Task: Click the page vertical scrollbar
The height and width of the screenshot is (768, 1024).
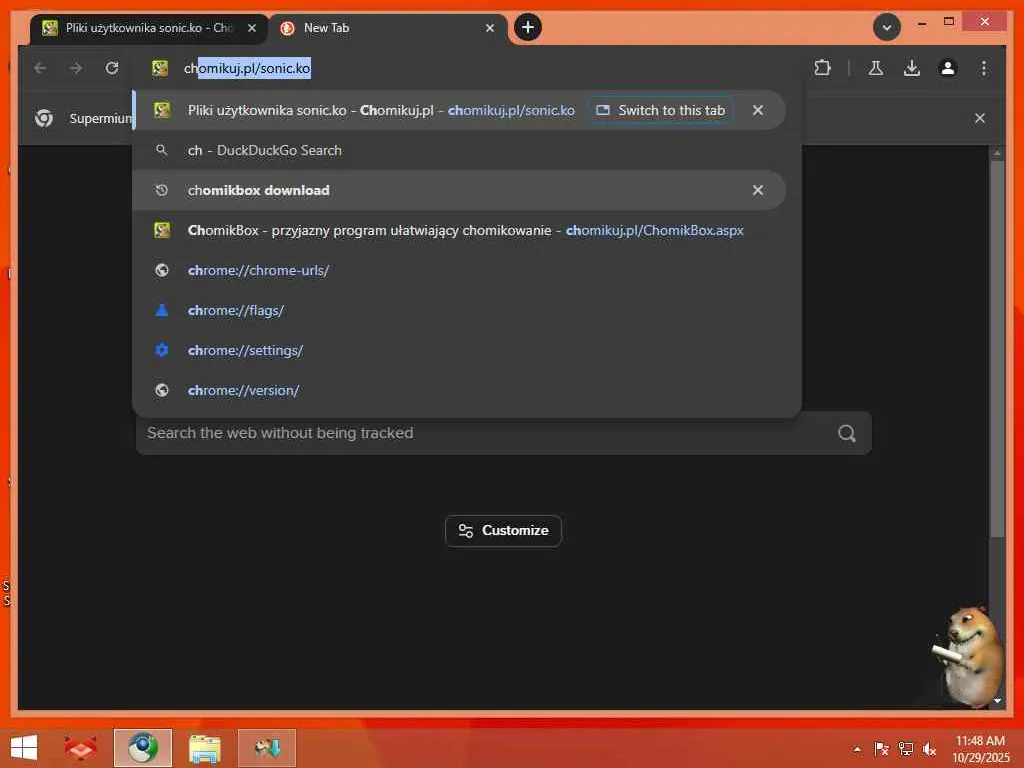Action: (x=997, y=349)
